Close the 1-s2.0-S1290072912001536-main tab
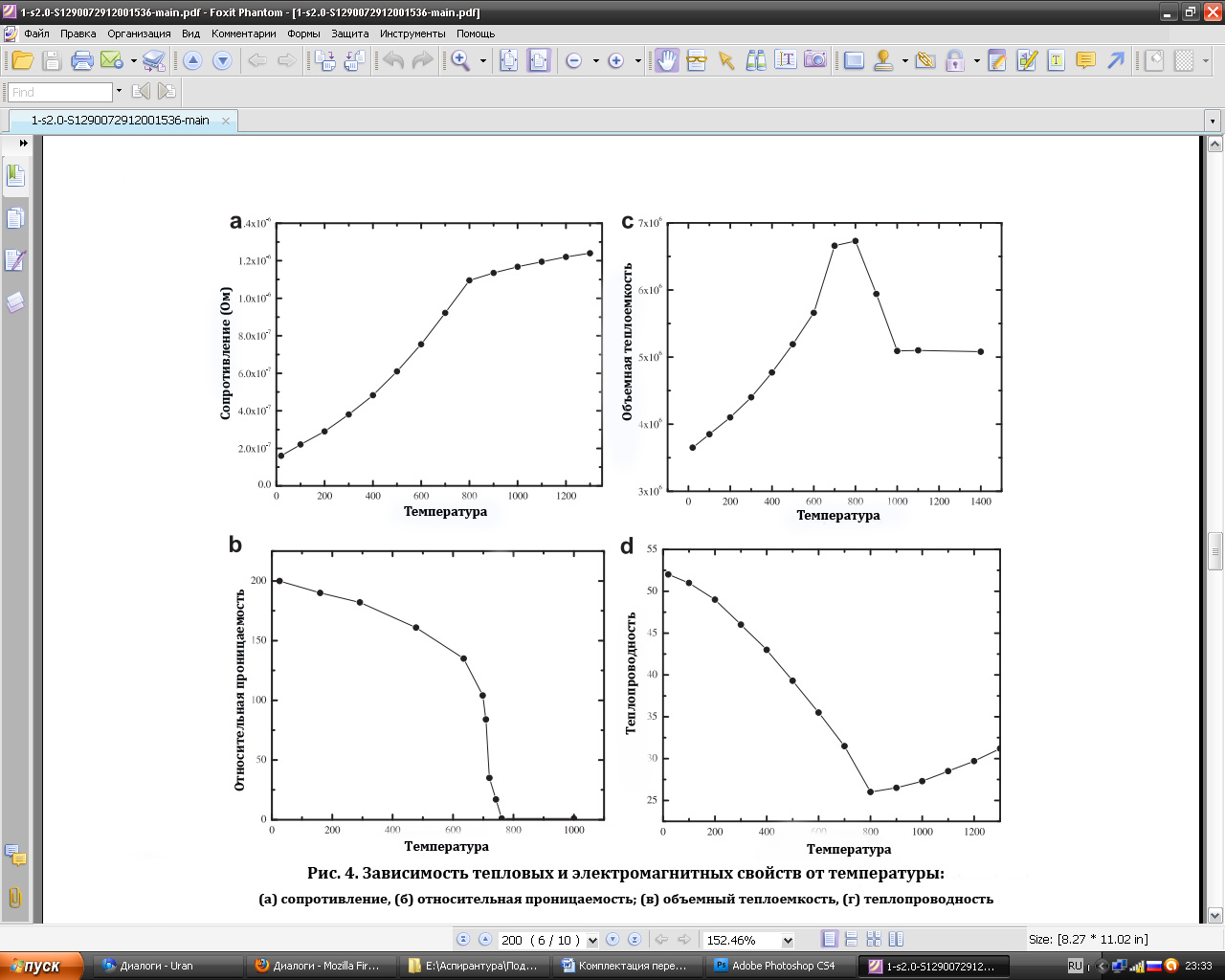 tap(226, 121)
